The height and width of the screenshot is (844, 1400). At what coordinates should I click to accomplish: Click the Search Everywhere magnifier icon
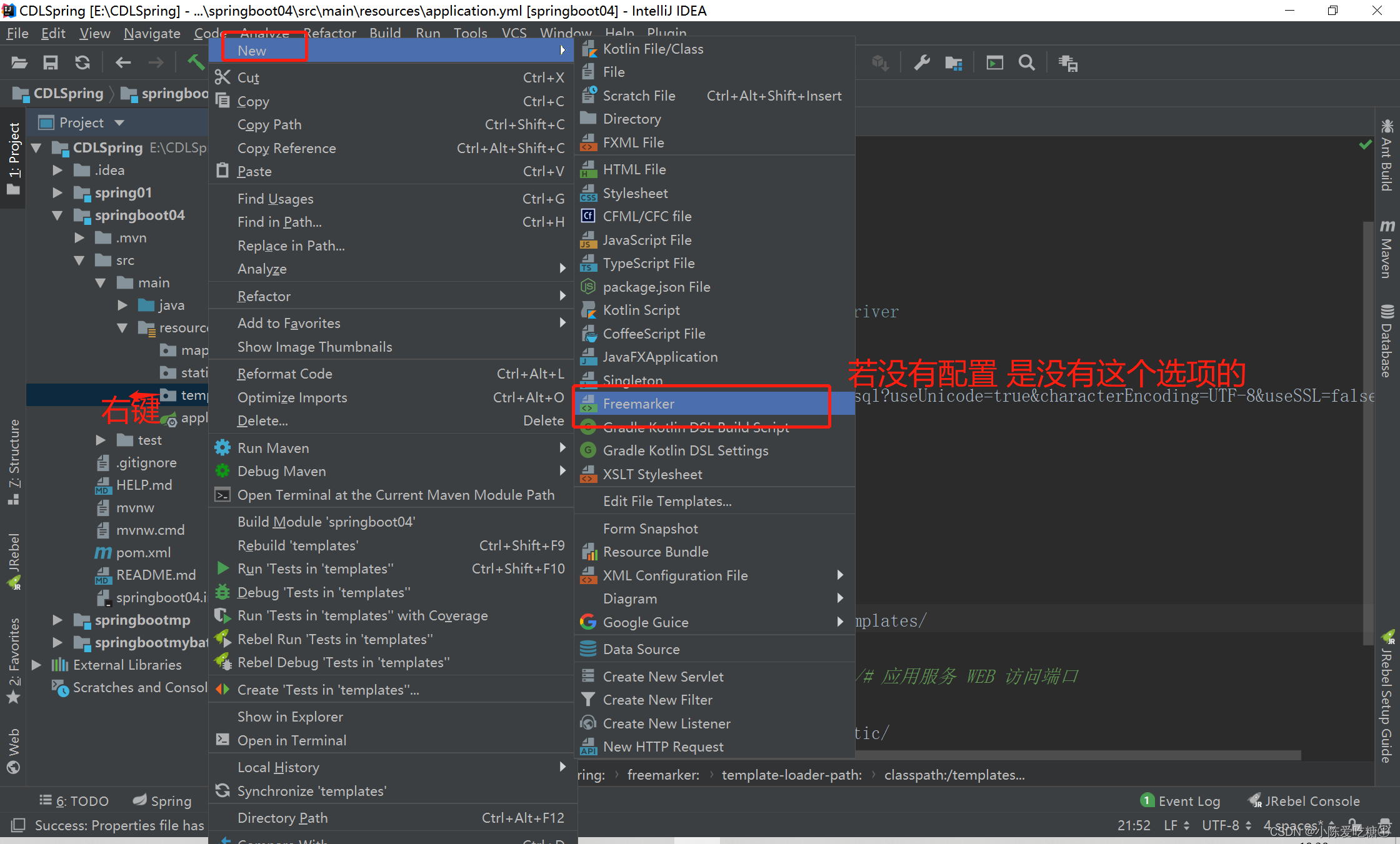(x=1027, y=63)
